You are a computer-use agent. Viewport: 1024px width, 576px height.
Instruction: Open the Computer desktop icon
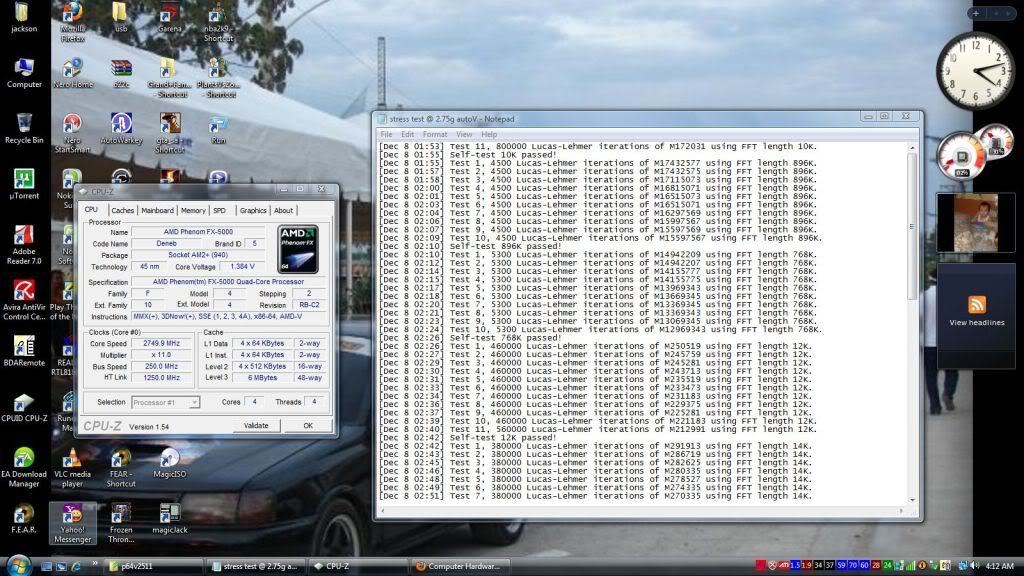tap(24, 73)
